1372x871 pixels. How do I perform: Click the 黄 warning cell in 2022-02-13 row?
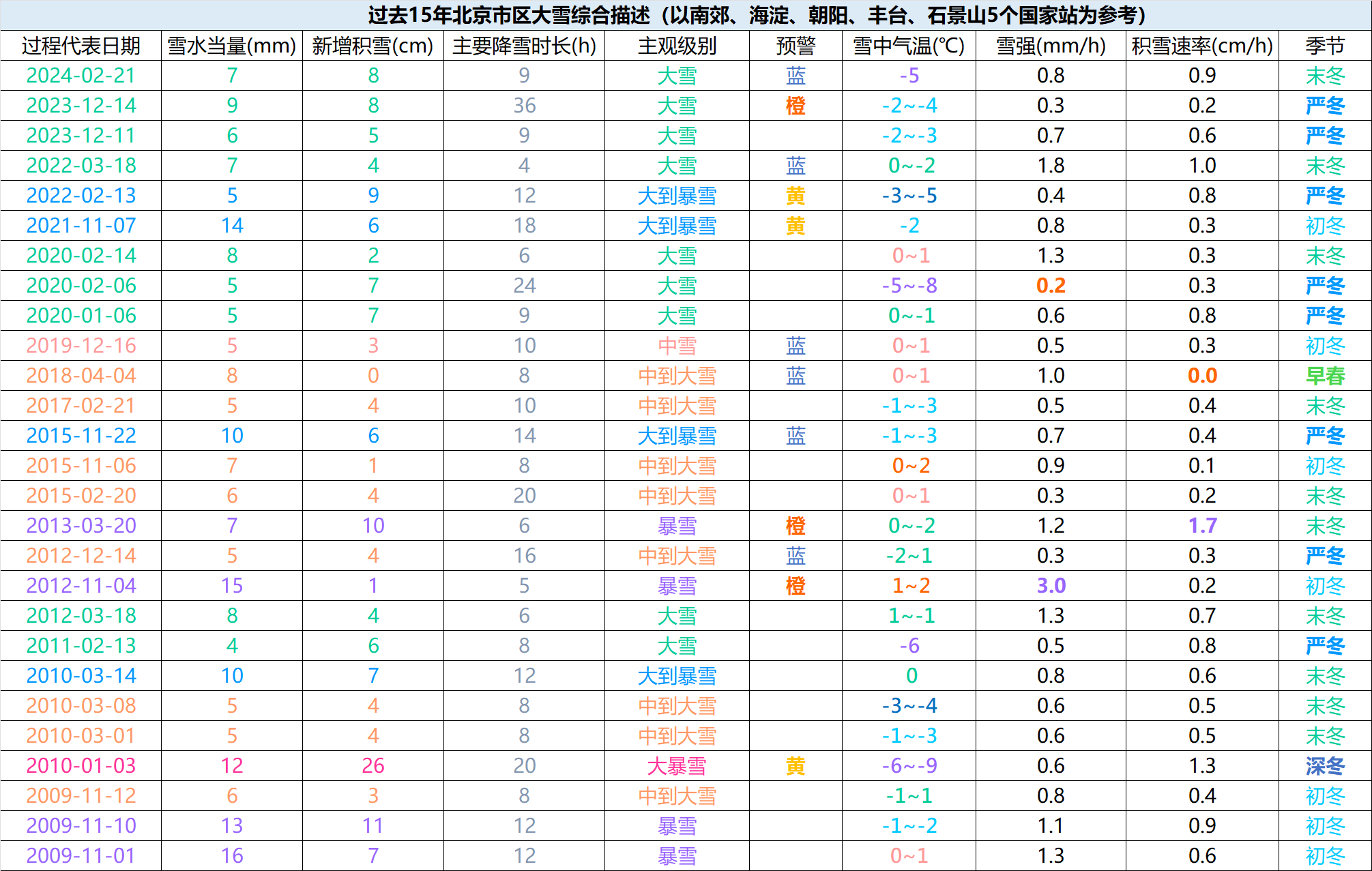pos(796,196)
